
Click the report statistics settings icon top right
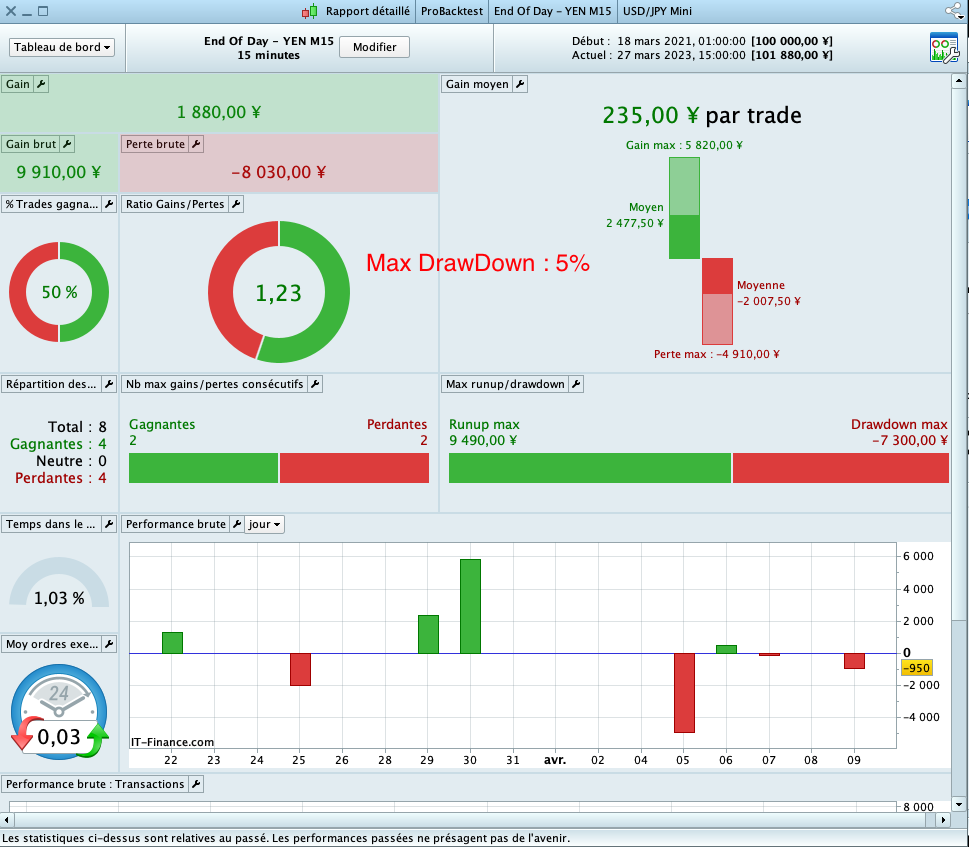click(x=944, y=48)
